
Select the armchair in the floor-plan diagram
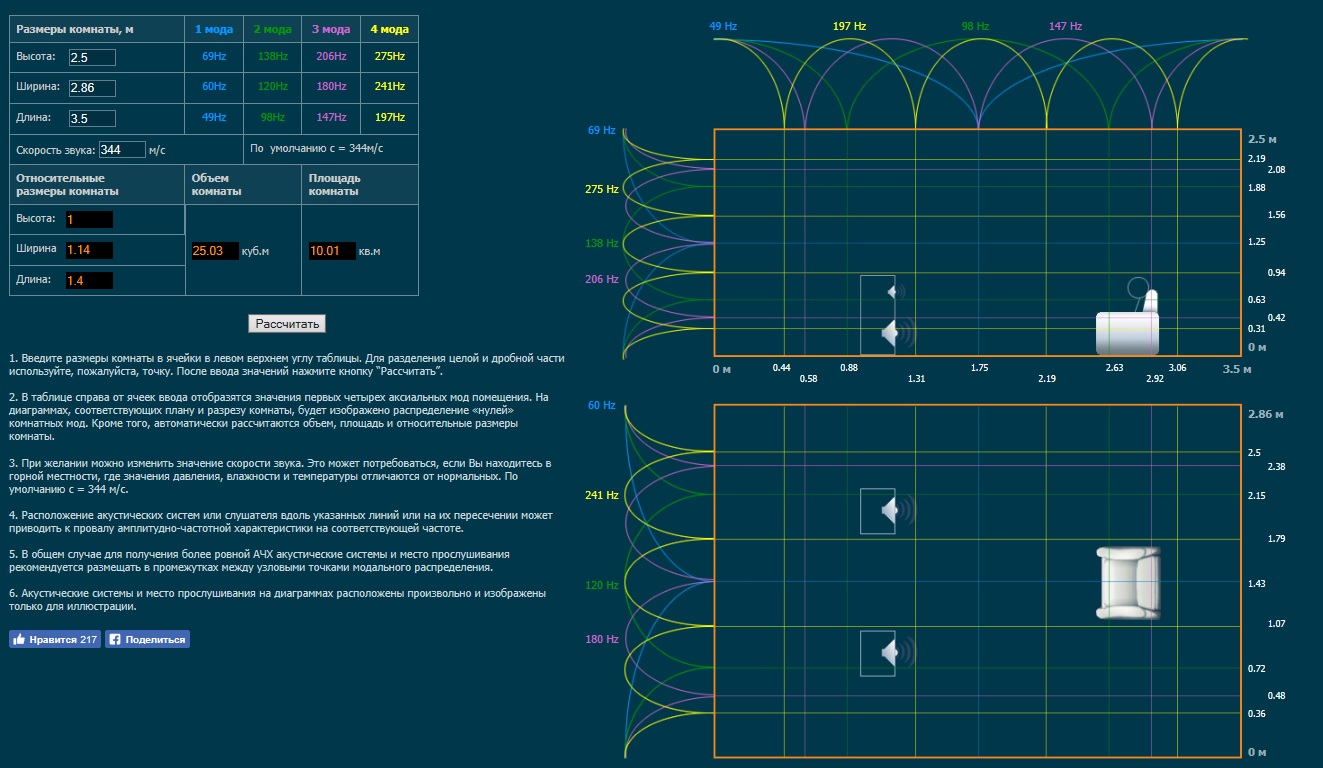[1128, 582]
